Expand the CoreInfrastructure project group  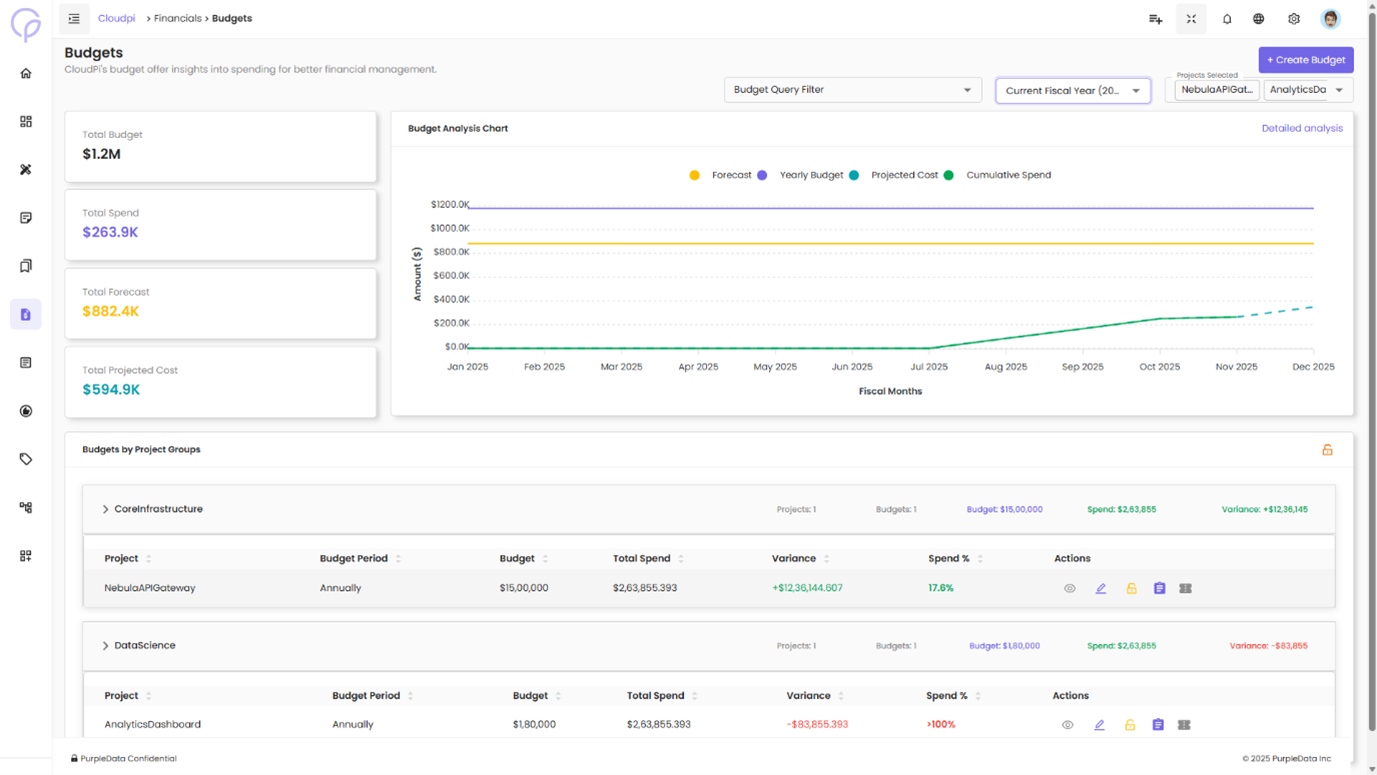coord(105,508)
